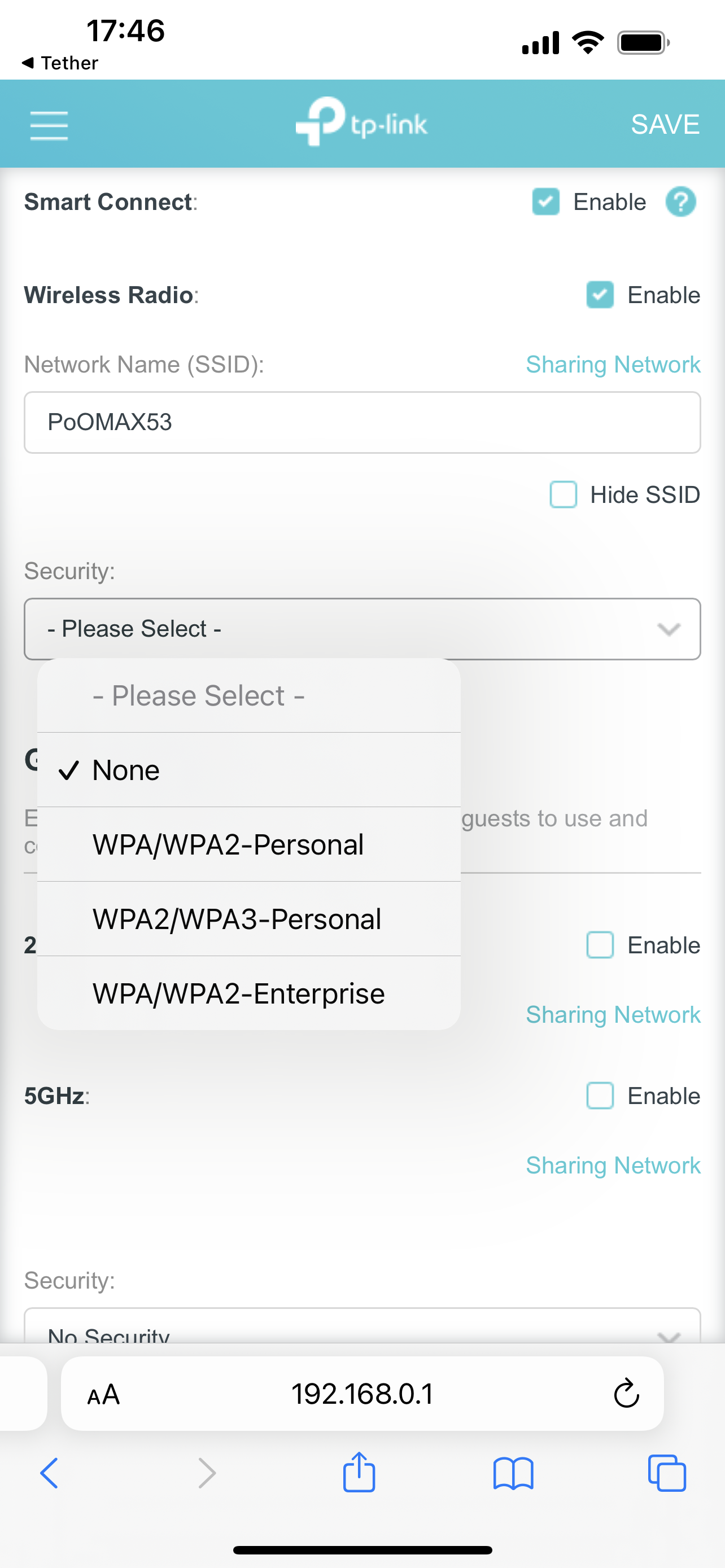This screenshot has width=725, height=1568.
Task: Open the AA reader text options
Action: pos(103,1394)
